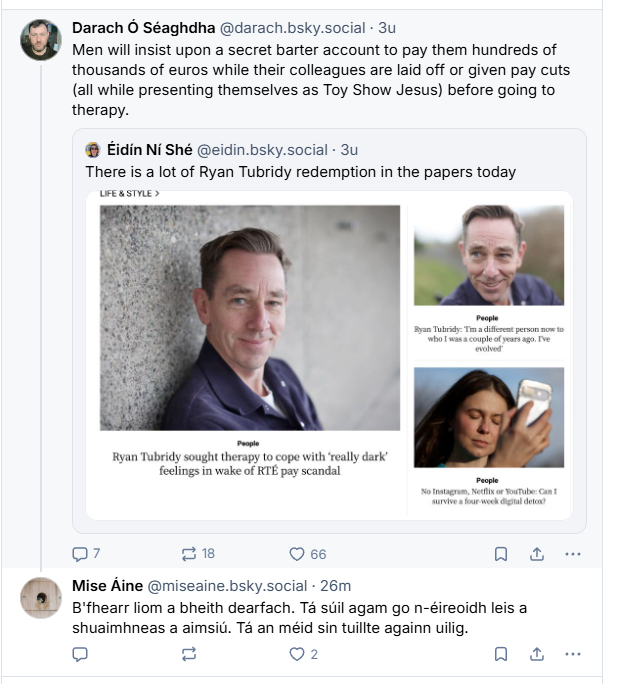Open Darach Ó Séaghdha's profile avatar
623x684 pixels.
coord(41,40)
